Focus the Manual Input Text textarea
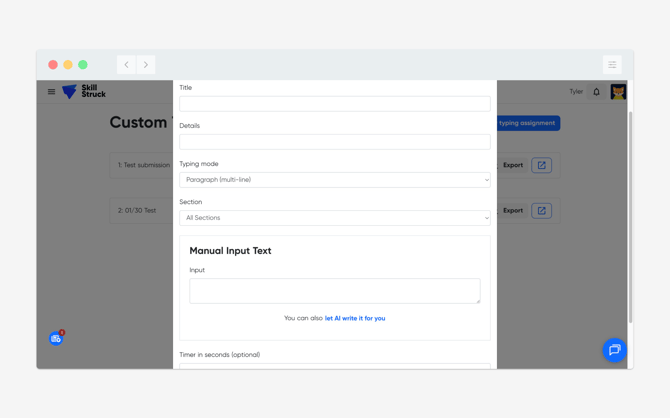Image resolution: width=670 pixels, height=418 pixels. pos(334,291)
